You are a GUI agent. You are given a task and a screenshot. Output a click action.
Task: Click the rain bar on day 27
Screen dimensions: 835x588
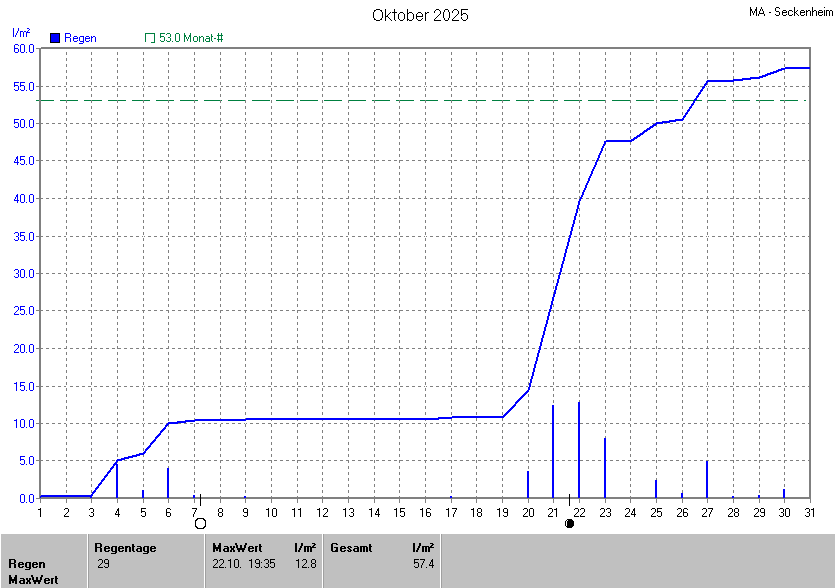pos(707,479)
